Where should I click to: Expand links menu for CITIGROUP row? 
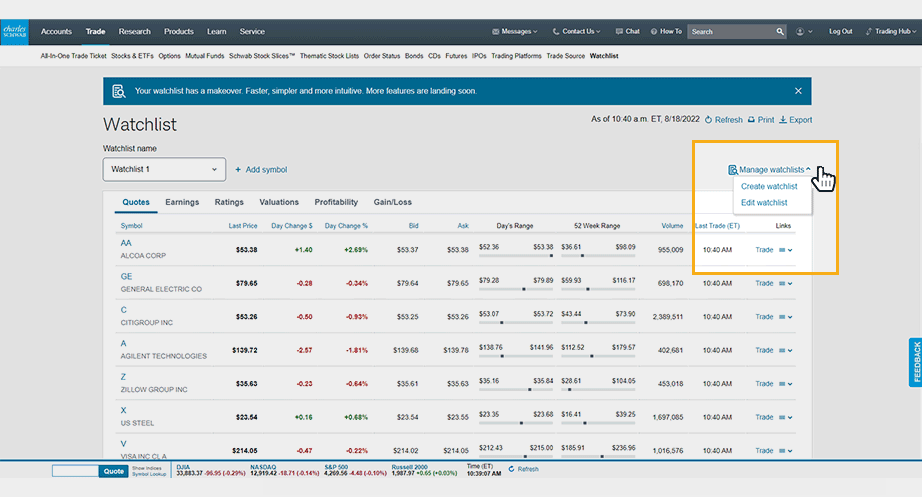tap(786, 317)
